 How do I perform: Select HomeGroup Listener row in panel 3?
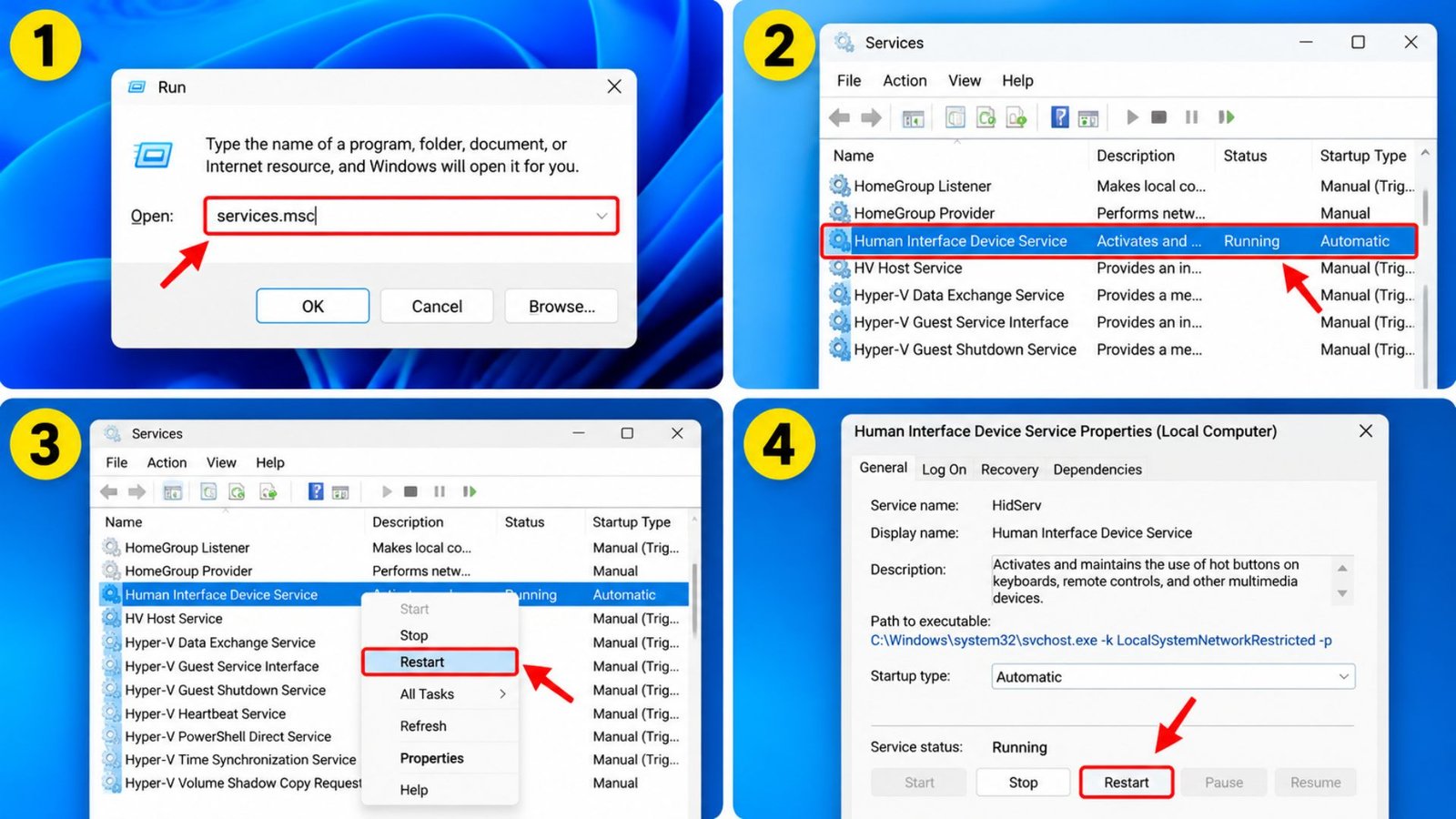[394, 548]
